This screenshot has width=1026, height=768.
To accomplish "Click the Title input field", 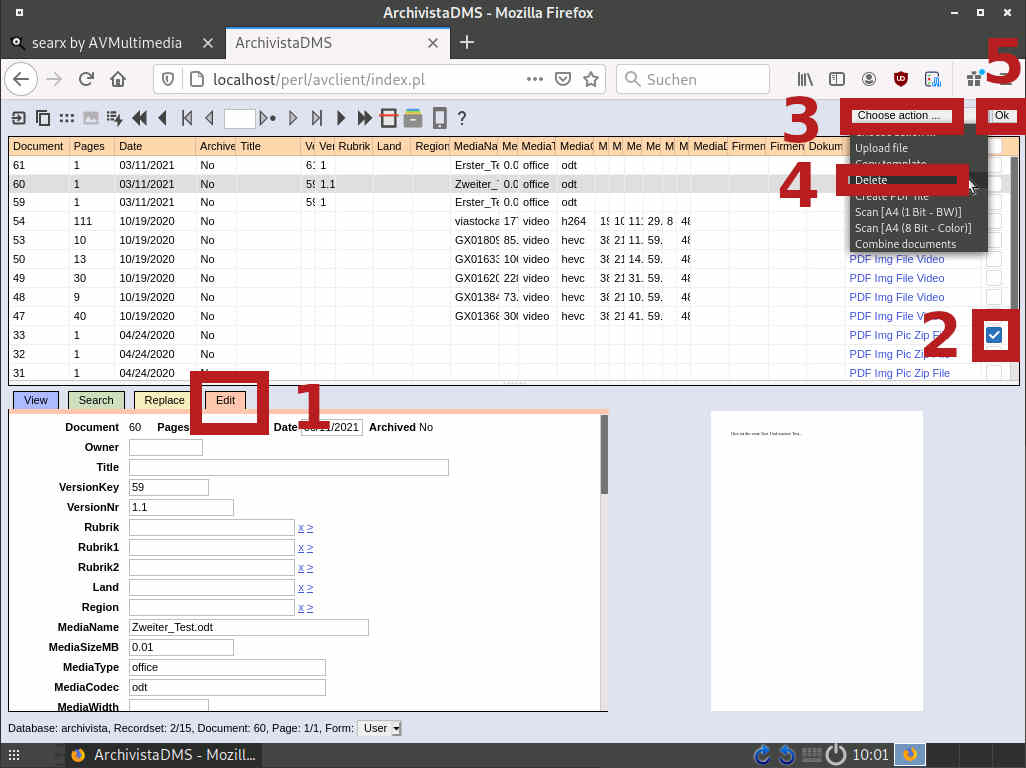I will point(289,467).
